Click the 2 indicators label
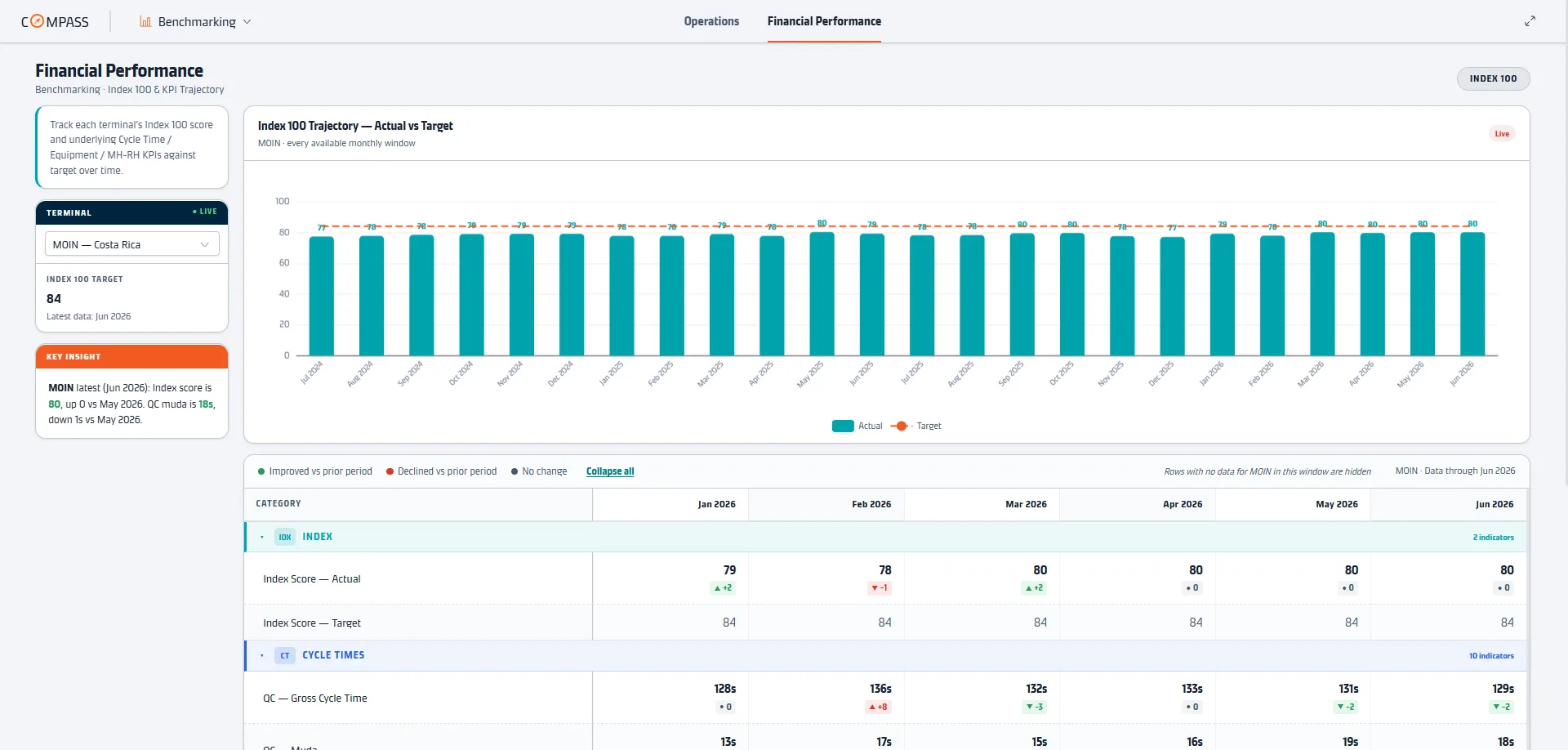 point(1493,537)
